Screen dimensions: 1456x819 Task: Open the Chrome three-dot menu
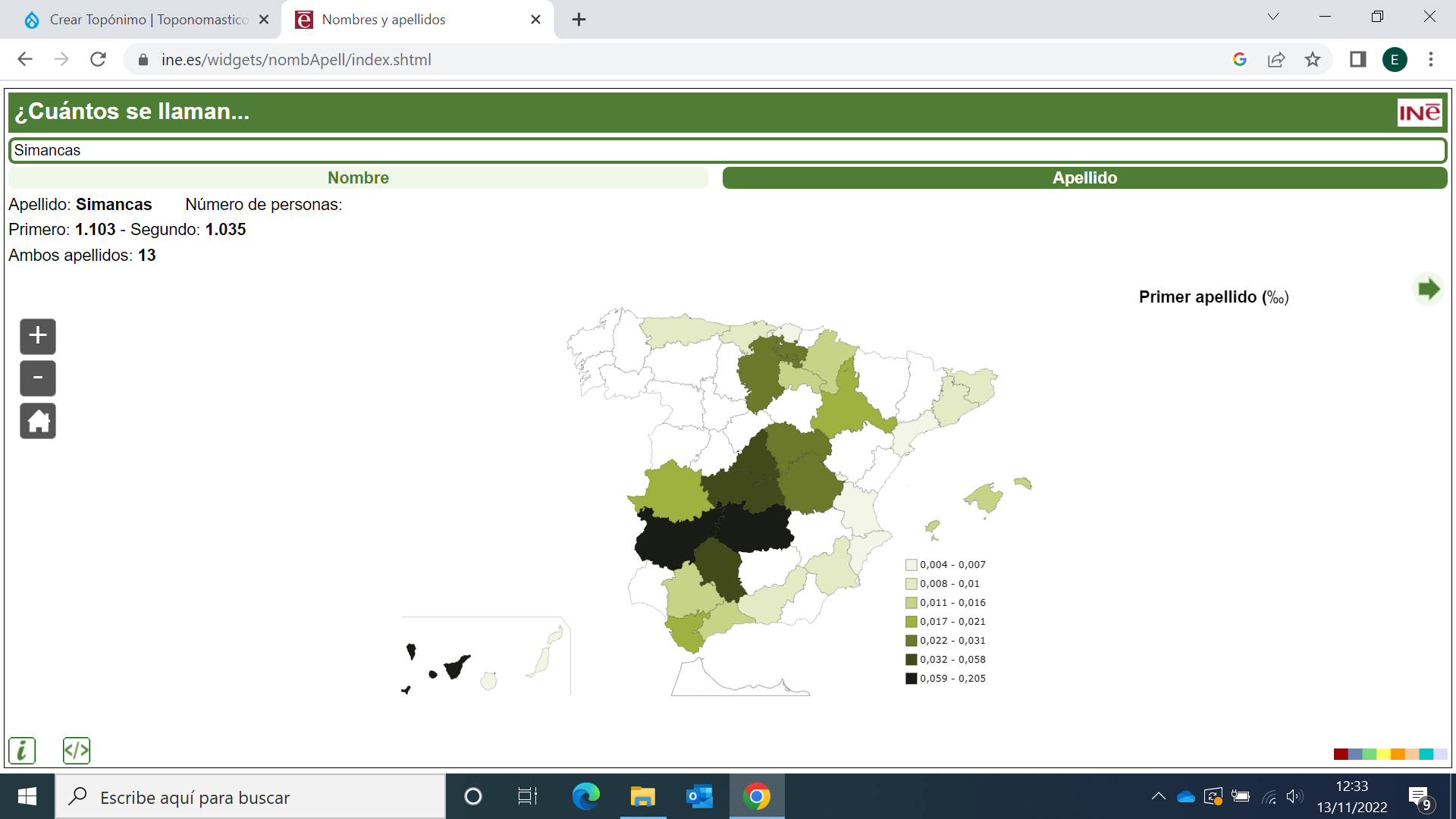pos(1431,60)
